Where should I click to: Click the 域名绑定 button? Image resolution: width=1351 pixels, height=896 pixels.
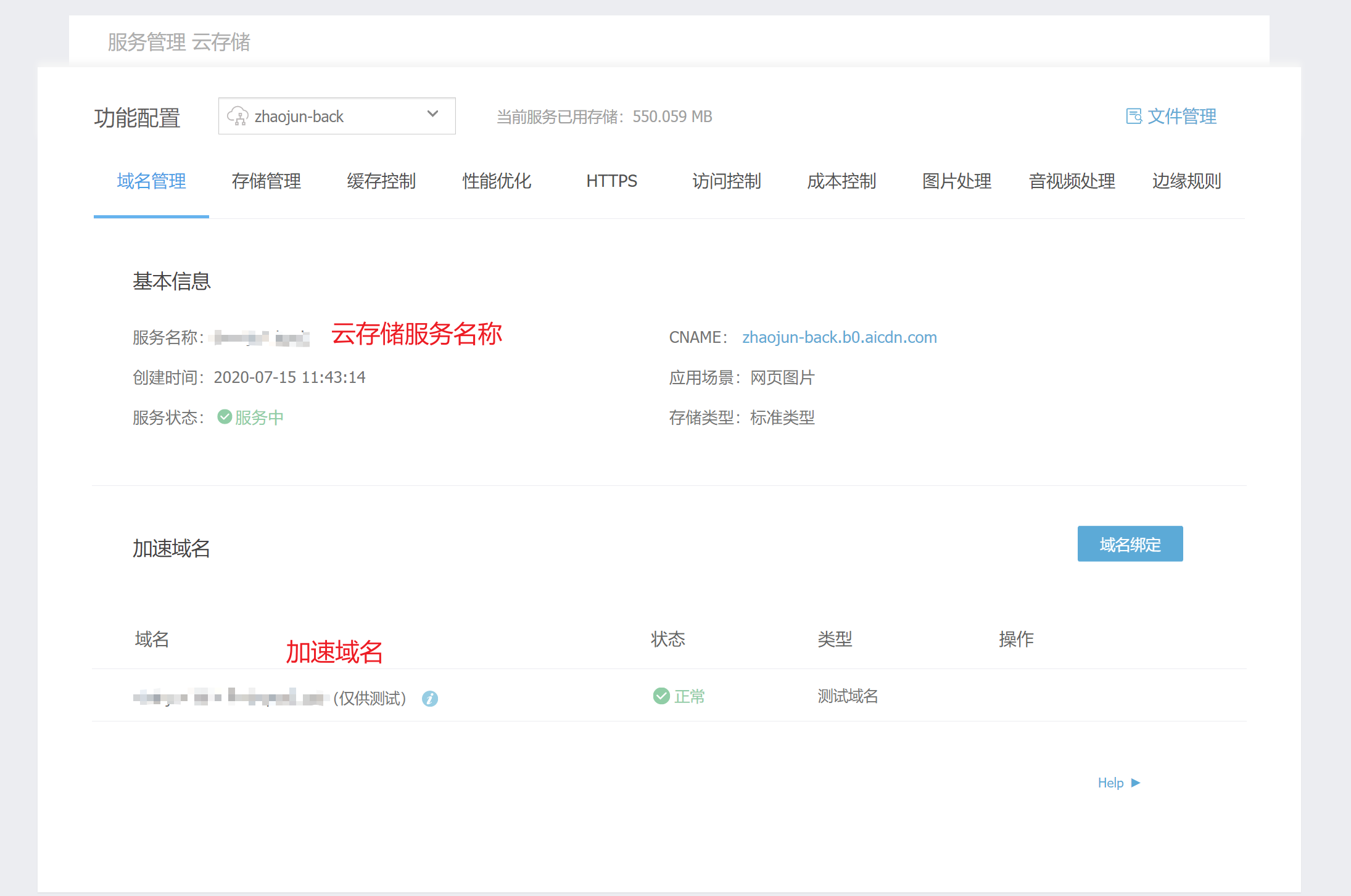[1130, 544]
